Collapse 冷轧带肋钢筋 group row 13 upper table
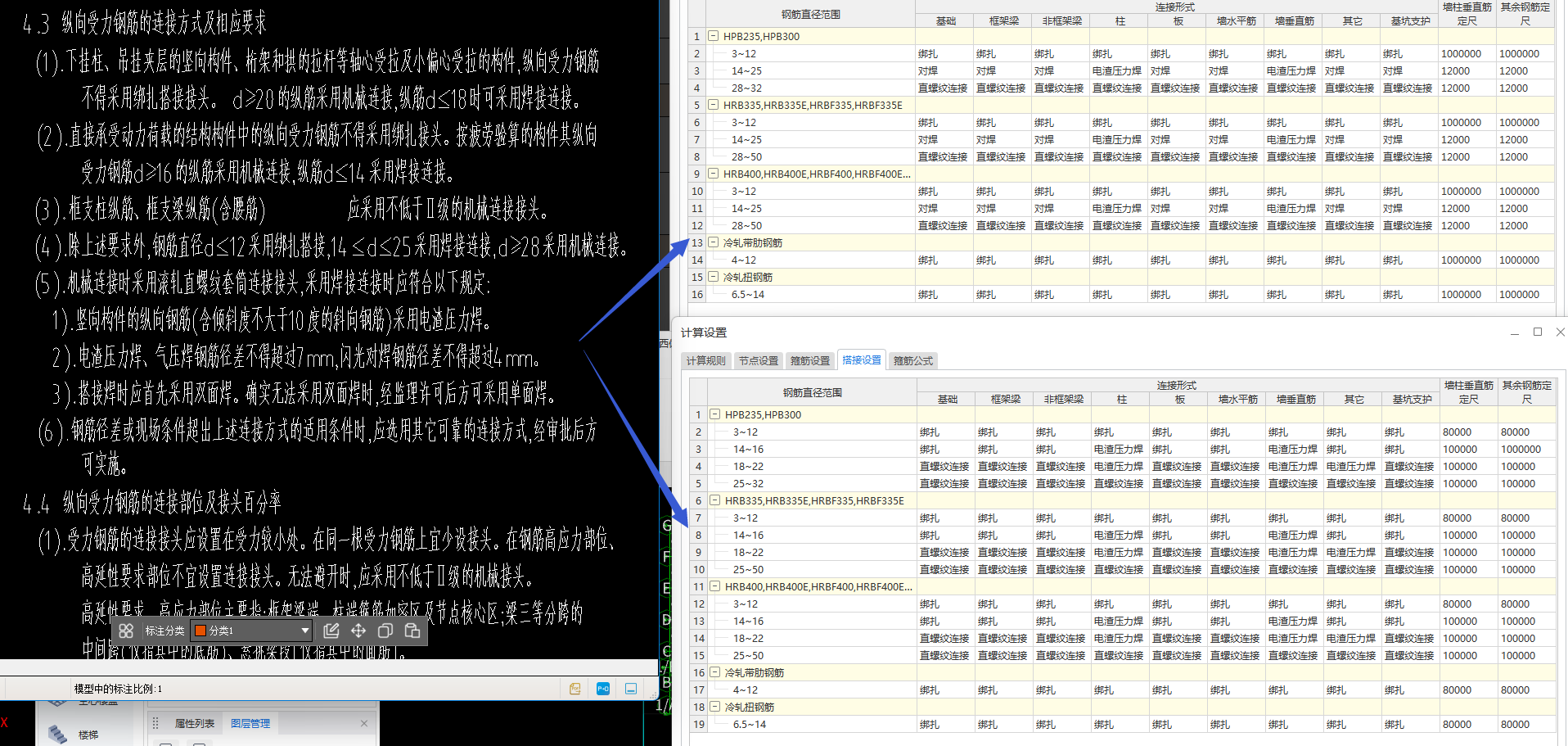1568x746 pixels. [x=714, y=242]
